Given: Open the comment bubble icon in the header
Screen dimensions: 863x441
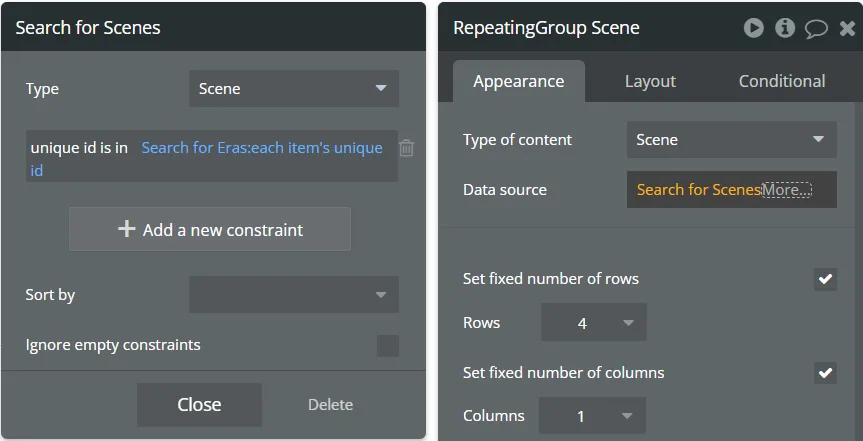Looking at the screenshot, I should tap(816, 29).
